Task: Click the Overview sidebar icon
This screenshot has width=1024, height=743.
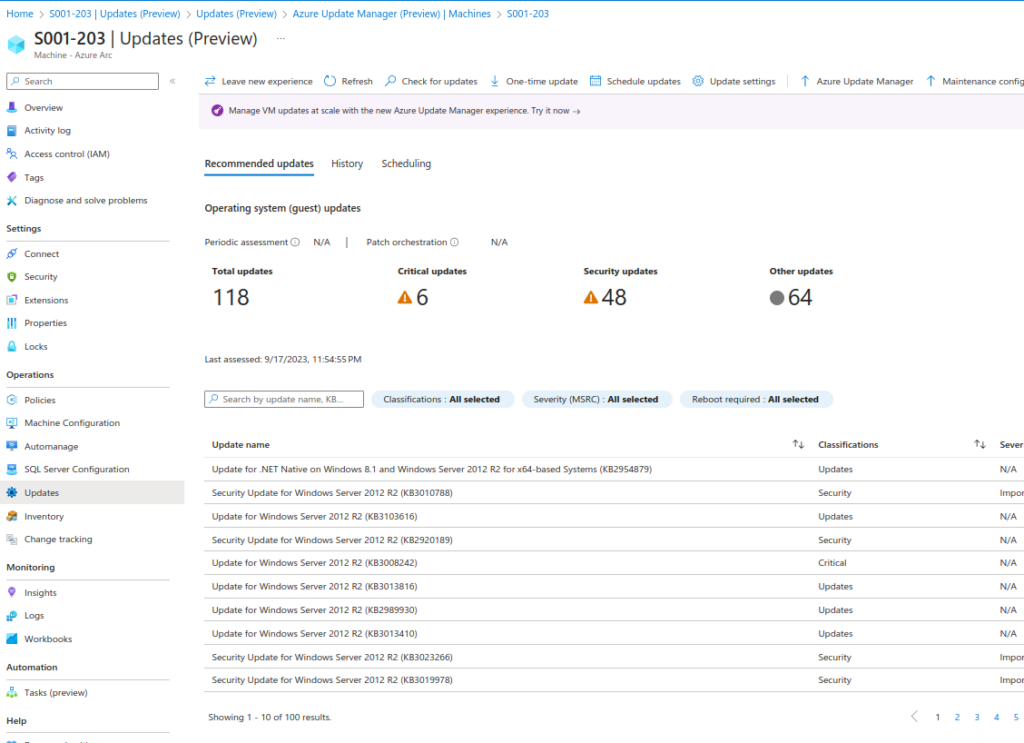Action: [12, 107]
